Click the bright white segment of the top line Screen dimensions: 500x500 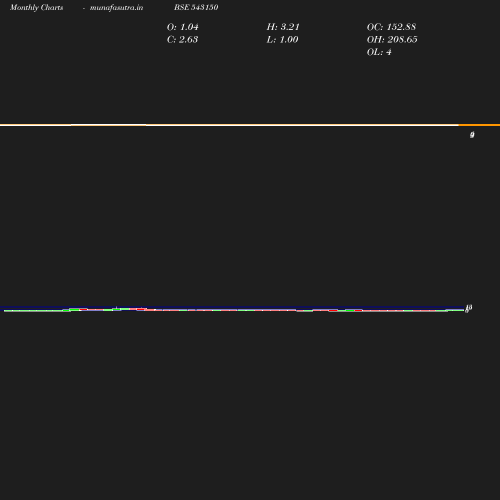click(108, 125)
